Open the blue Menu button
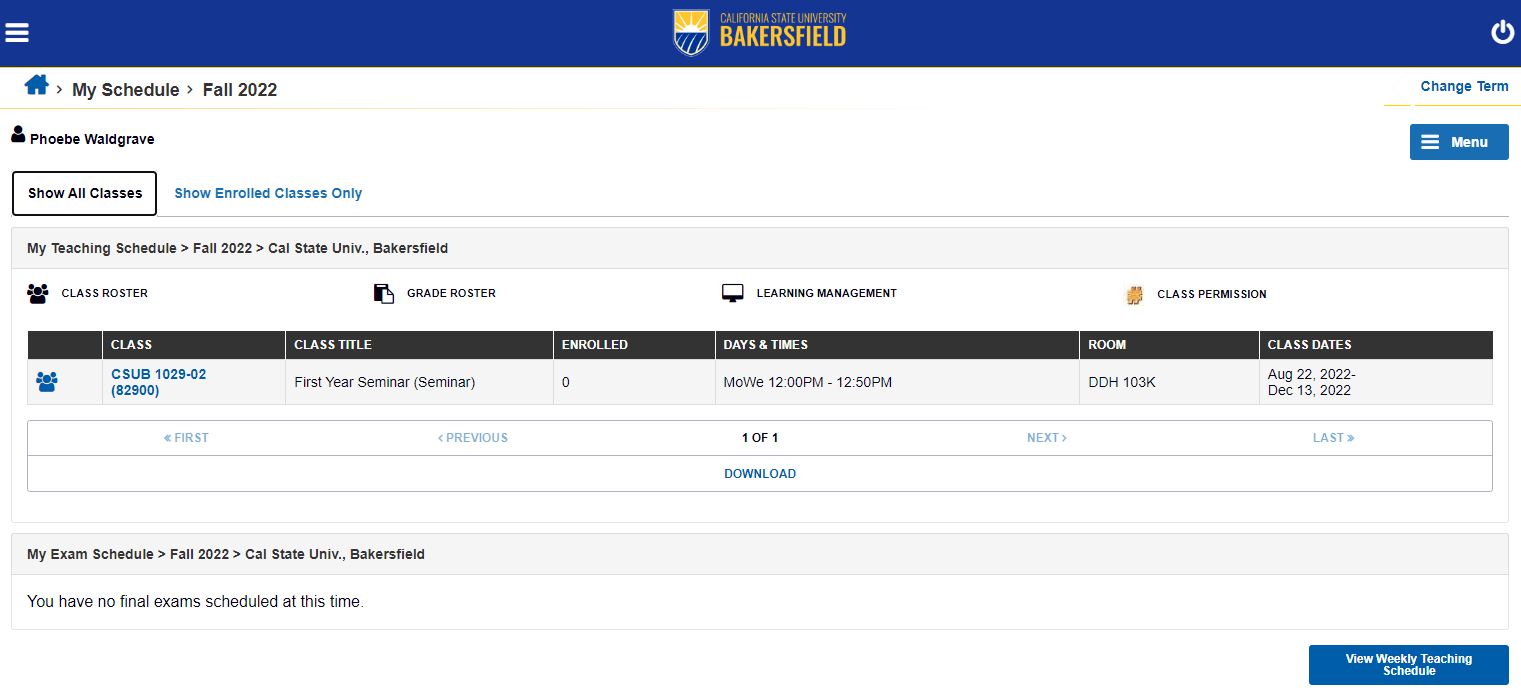This screenshot has height=696, width=1521. tap(1458, 142)
